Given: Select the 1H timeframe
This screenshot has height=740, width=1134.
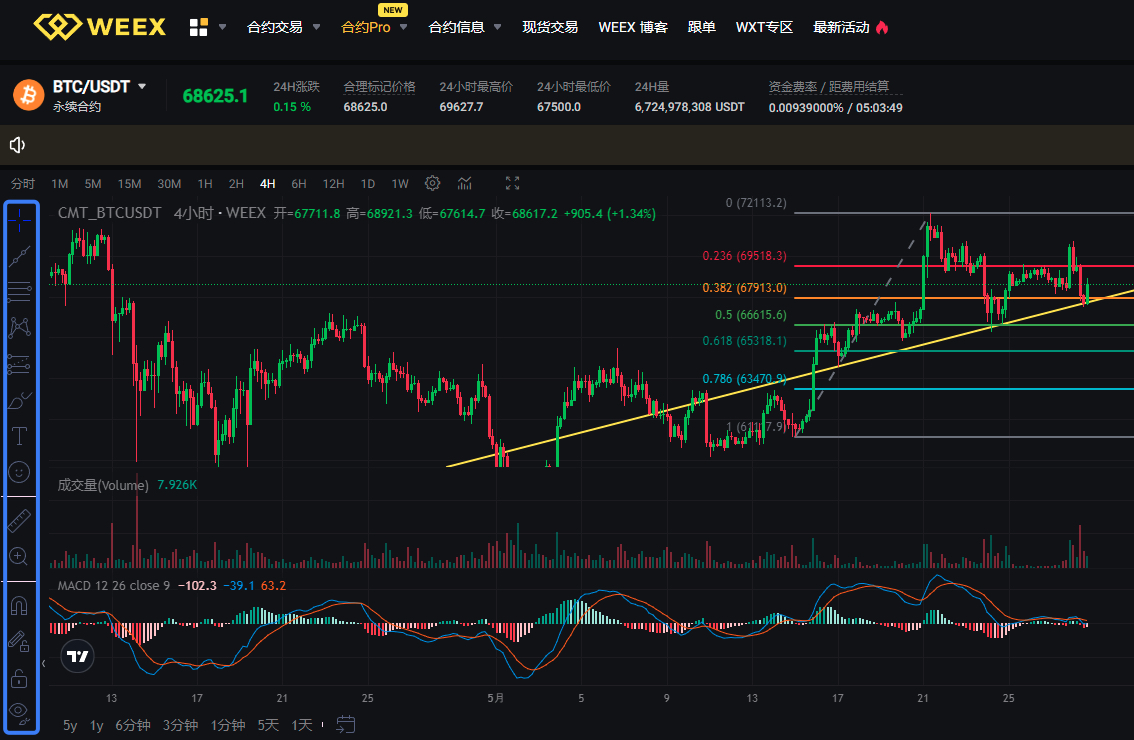Looking at the screenshot, I should pyautogui.click(x=205, y=184).
